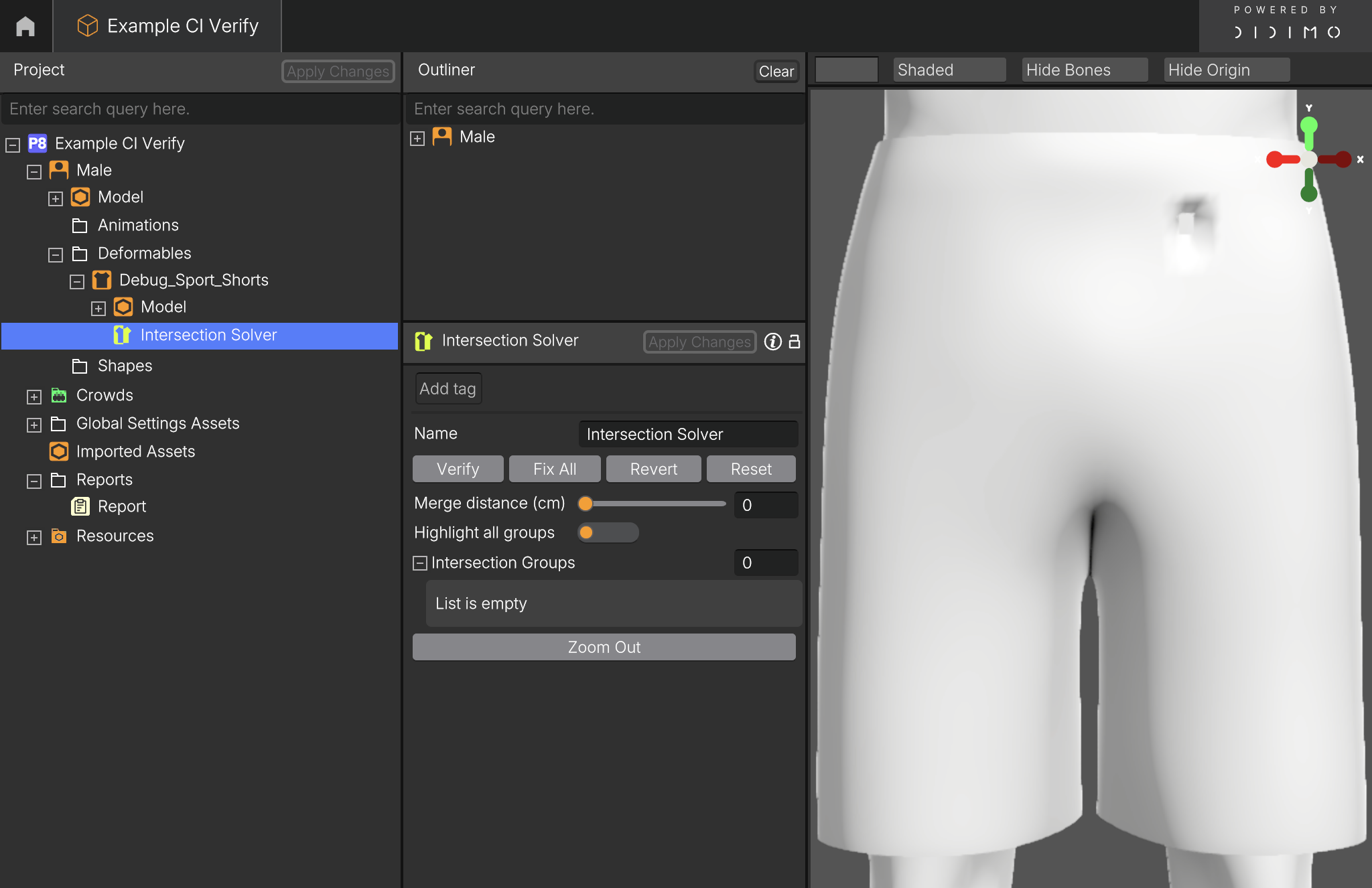Viewport: 1372px width, 888px height.
Task: Open the Example CI Verify tab
Action: click(x=167, y=26)
